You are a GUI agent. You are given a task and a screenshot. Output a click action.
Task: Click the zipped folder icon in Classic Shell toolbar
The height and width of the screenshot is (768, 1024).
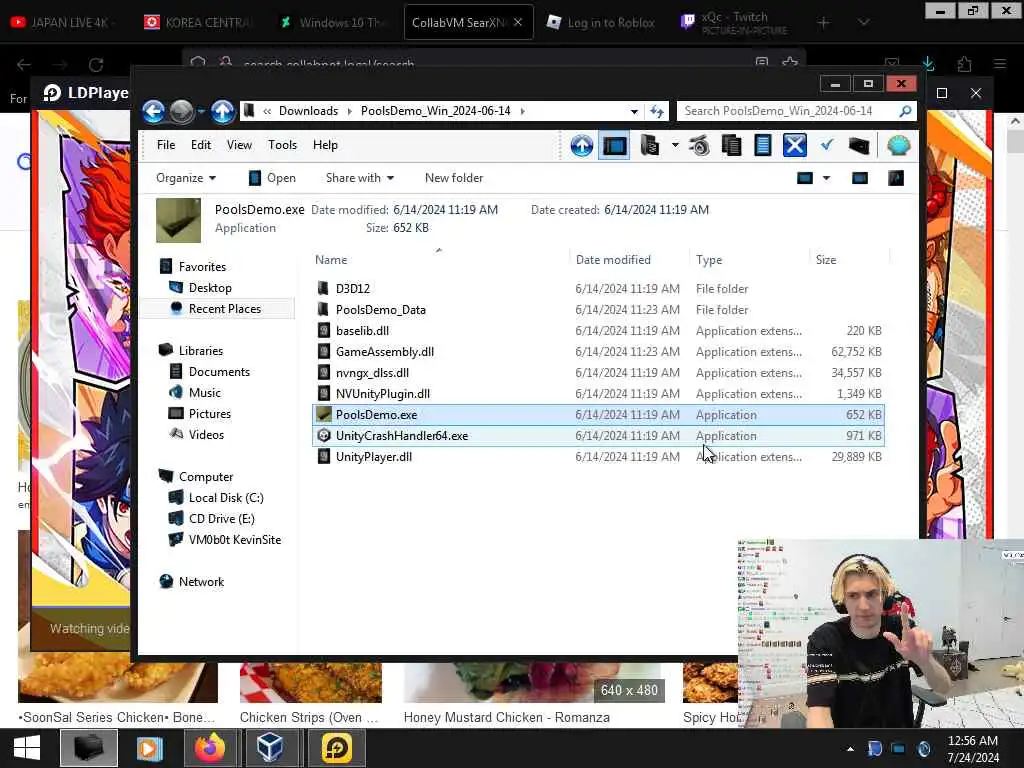click(649, 146)
